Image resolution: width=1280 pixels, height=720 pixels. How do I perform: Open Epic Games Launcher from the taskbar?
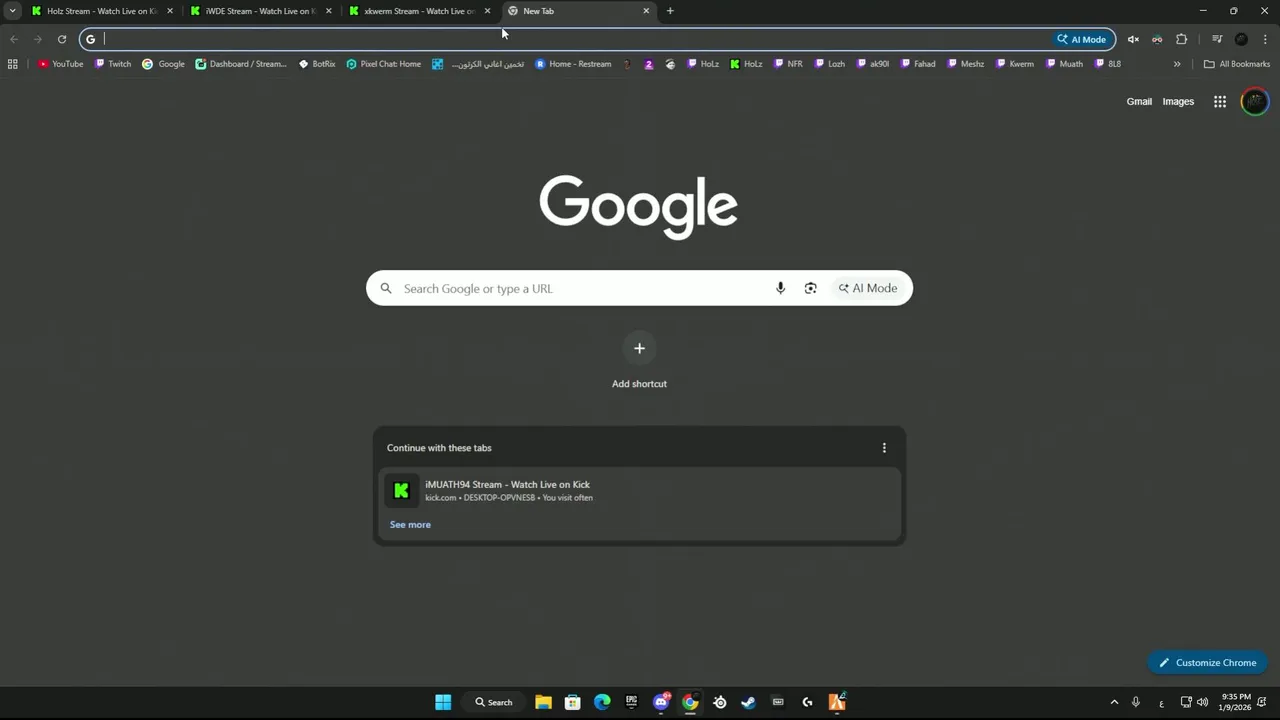(x=631, y=702)
